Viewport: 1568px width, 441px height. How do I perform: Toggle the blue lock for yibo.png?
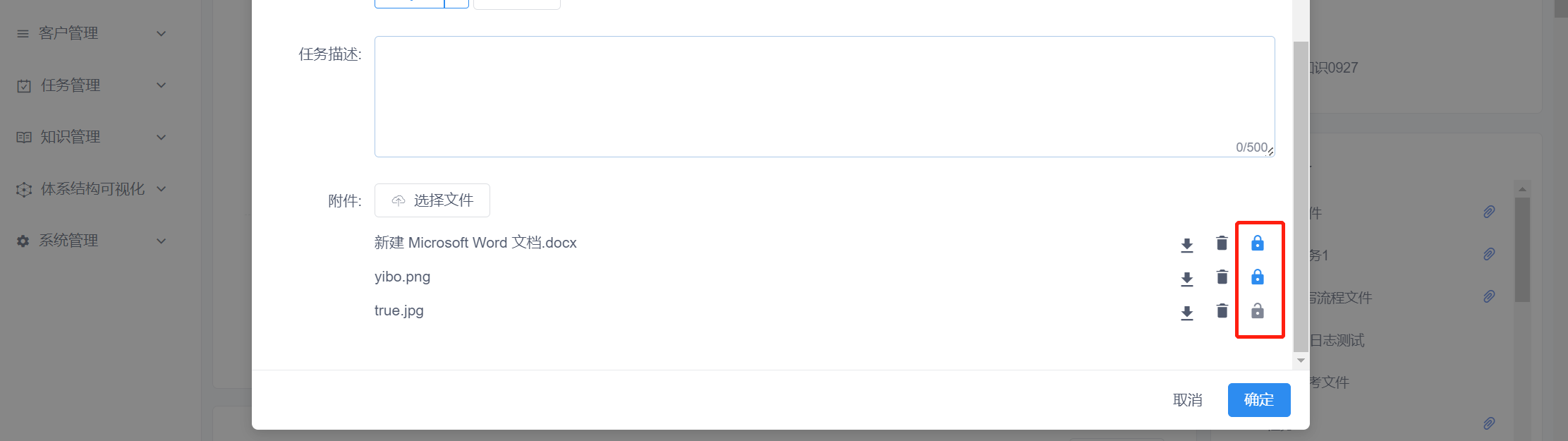click(x=1258, y=277)
